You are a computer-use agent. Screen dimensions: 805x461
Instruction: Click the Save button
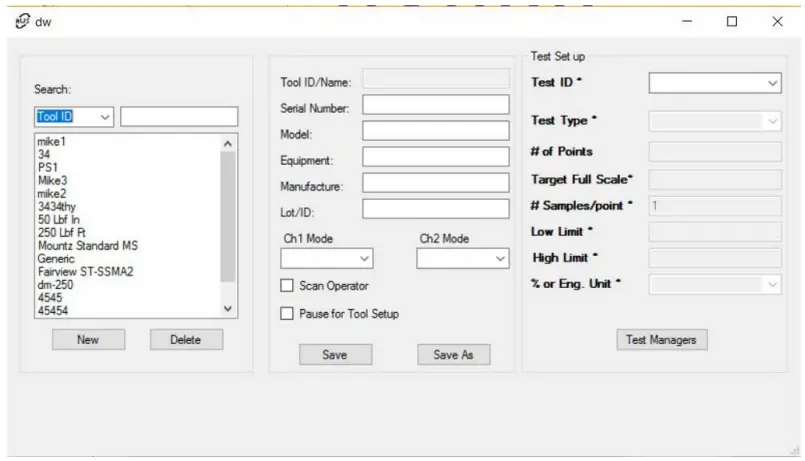pyautogui.click(x=335, y=355)
